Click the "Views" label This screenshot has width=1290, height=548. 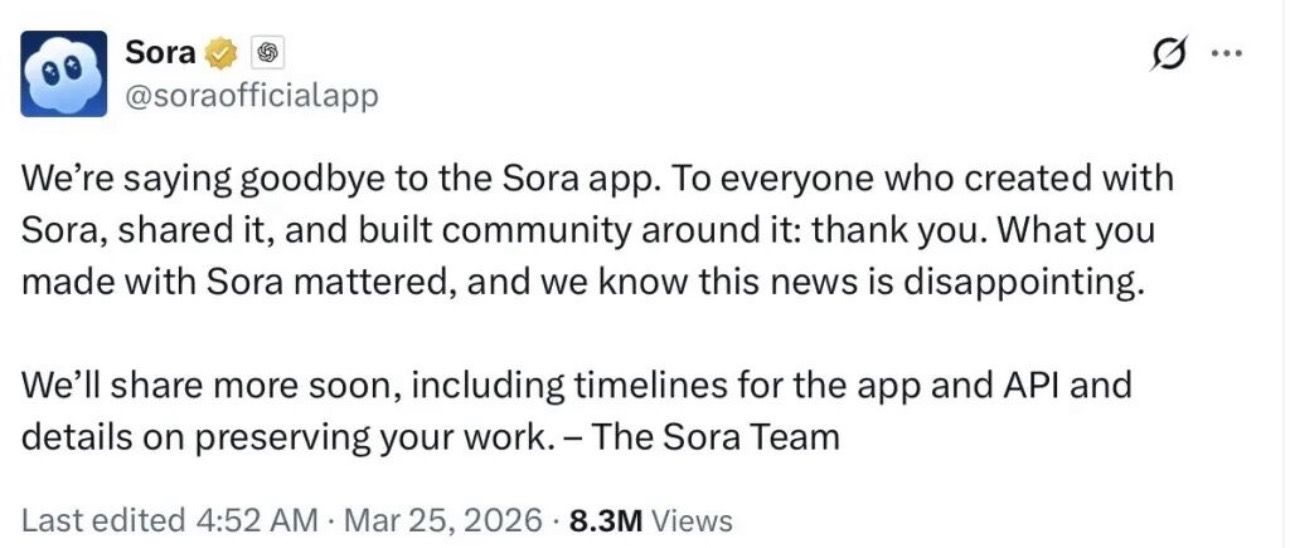695,521
